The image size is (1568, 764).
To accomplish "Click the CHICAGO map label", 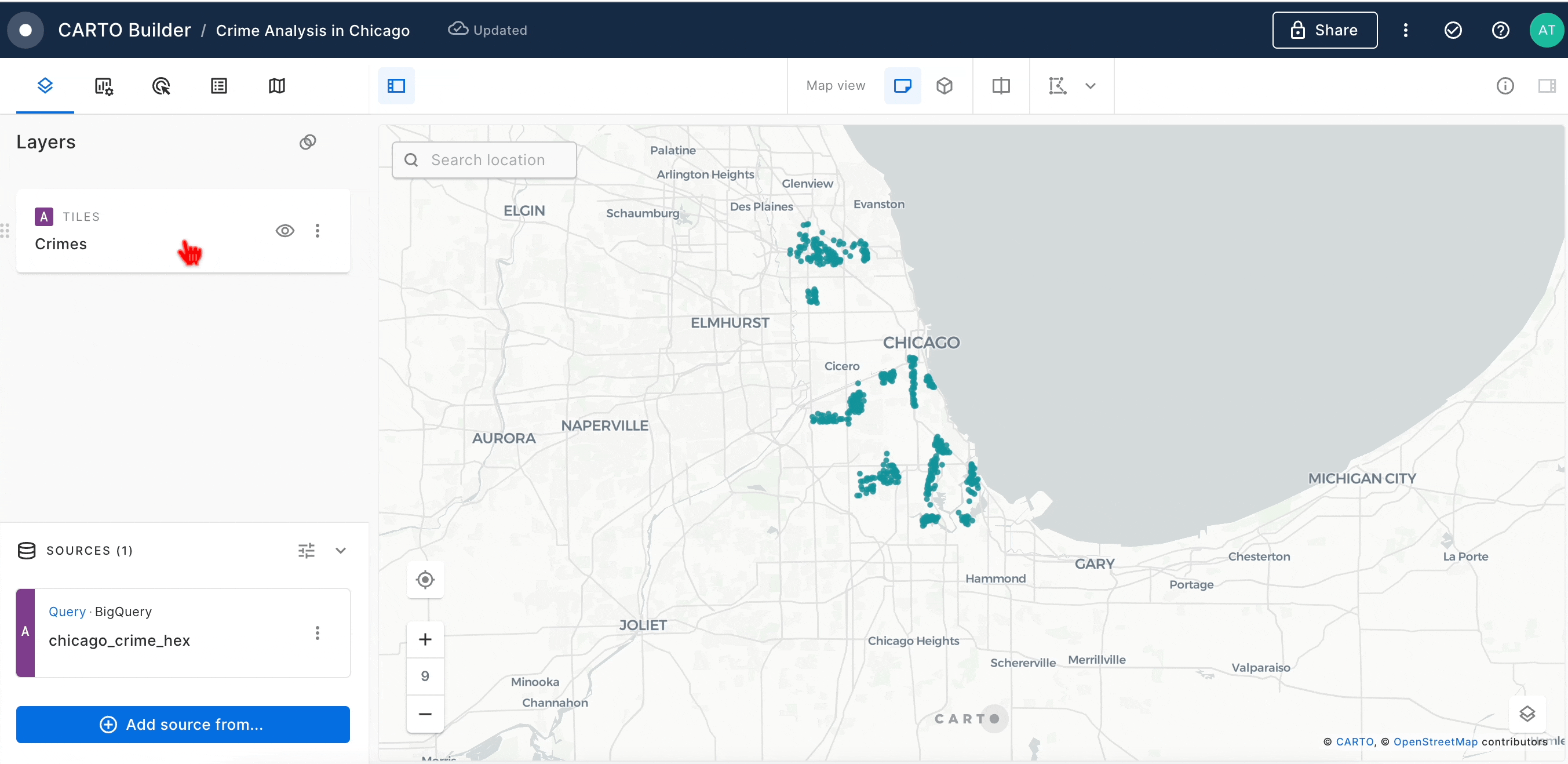I will (x=921, y=343).
